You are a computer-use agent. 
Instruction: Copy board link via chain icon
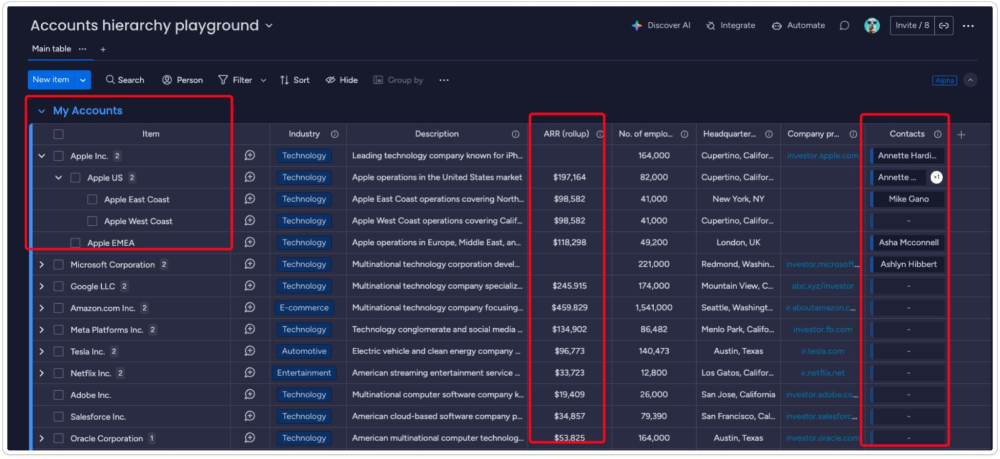pyautogui.click(x=942, y=26)
